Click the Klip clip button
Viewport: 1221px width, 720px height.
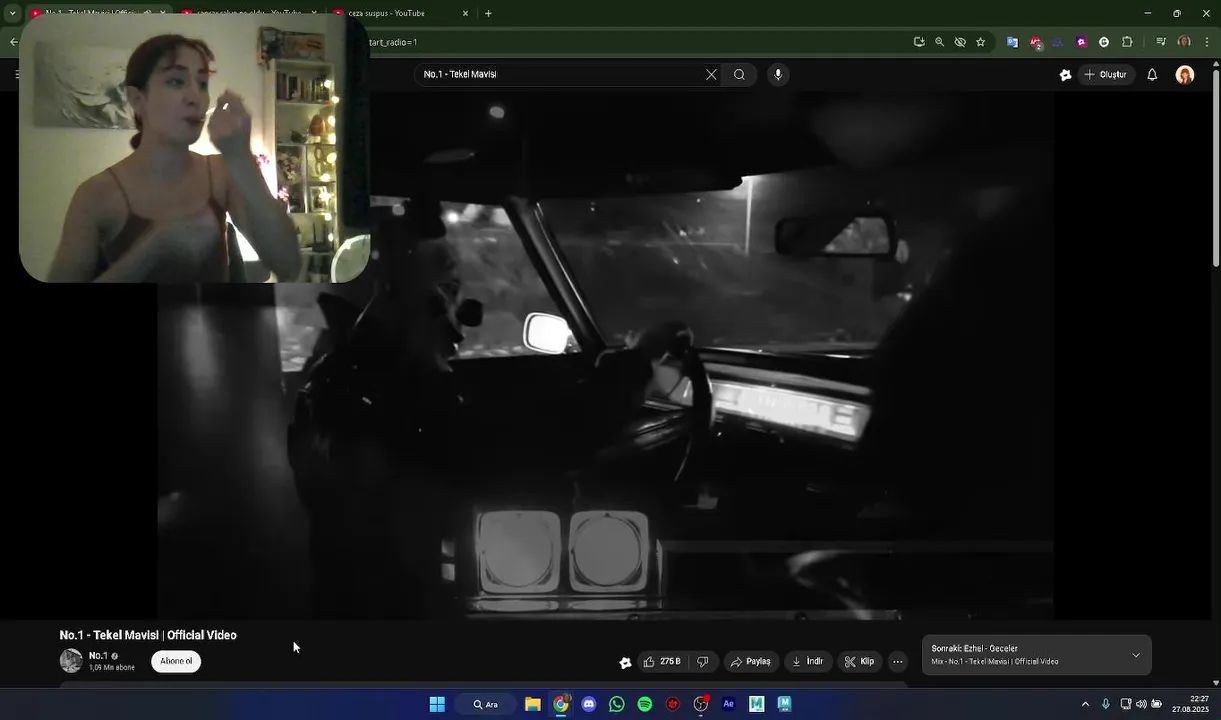coord(859,661)
